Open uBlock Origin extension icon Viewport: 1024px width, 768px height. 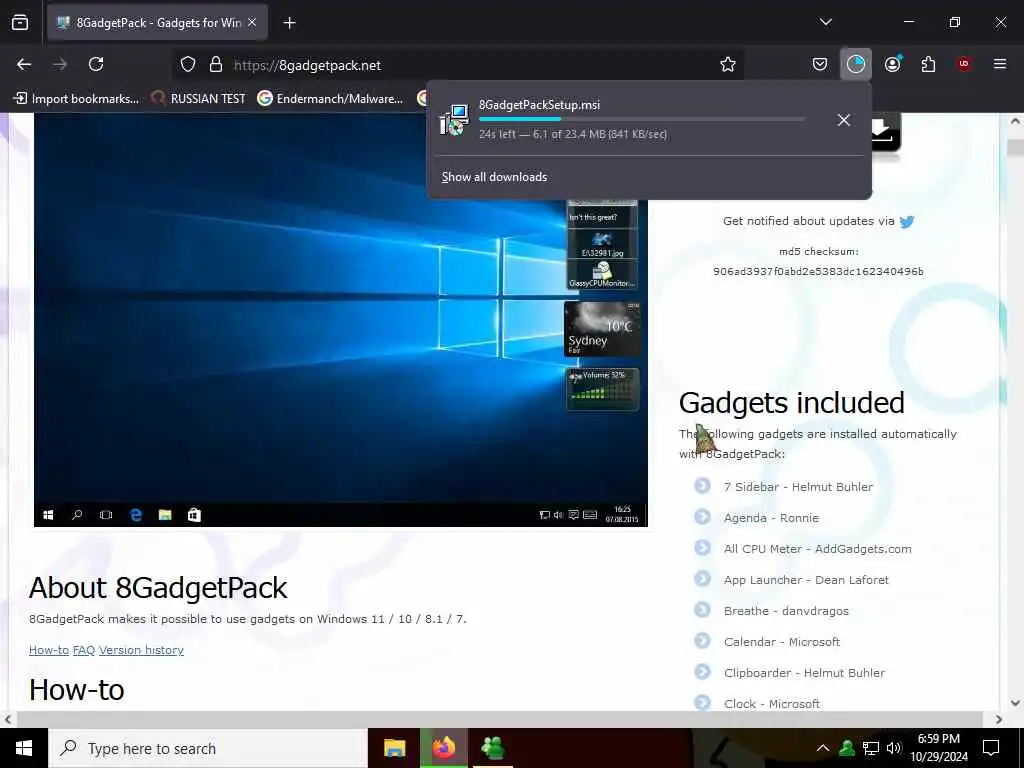(964, 64)
